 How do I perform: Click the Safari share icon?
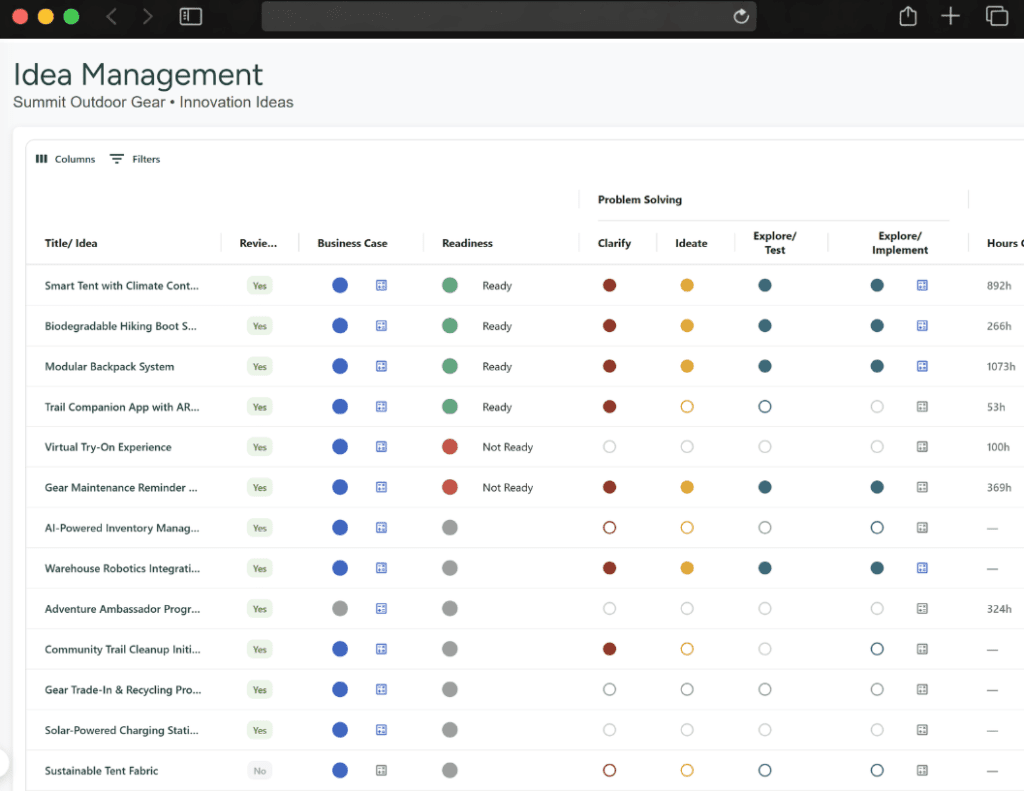click(x=908, y=16)
